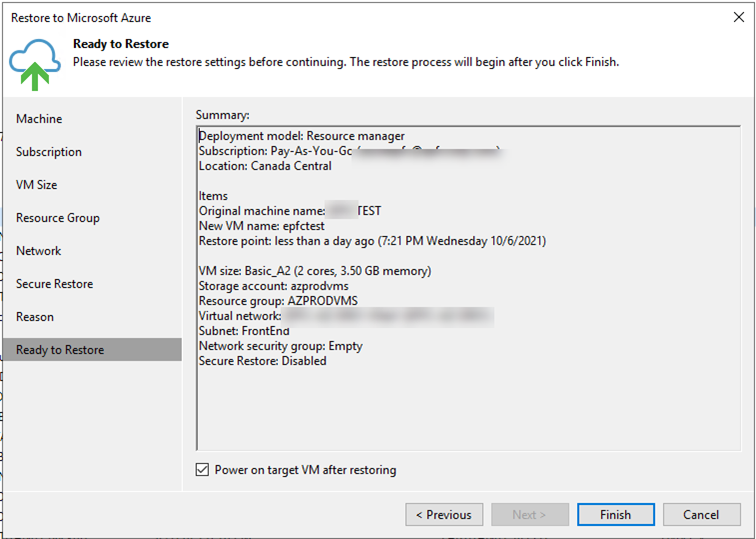Select the Ready to Restore step

(x=93, y=350)
